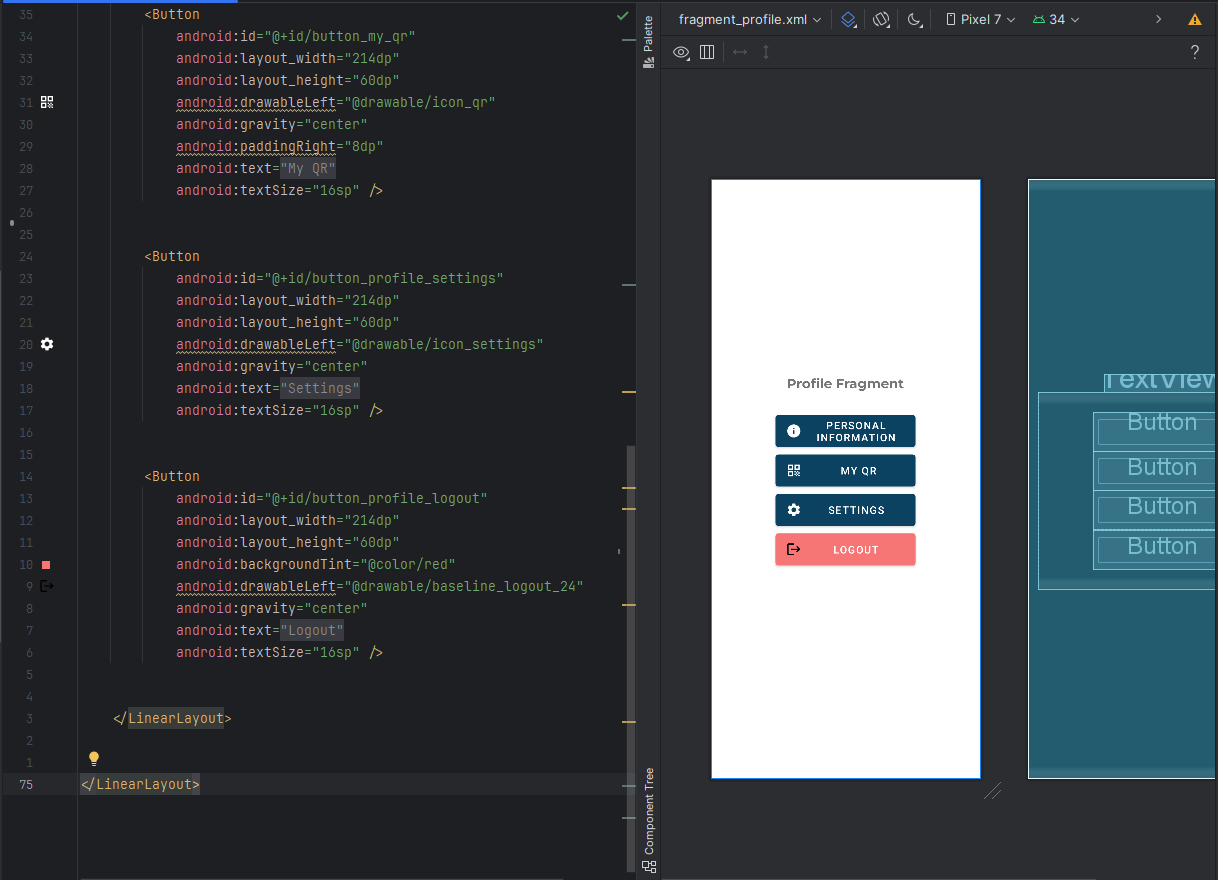1218x880 pixels.
Task: Click the yellow lightbulb quick-fix icon
Action: [x=94, y=758]
